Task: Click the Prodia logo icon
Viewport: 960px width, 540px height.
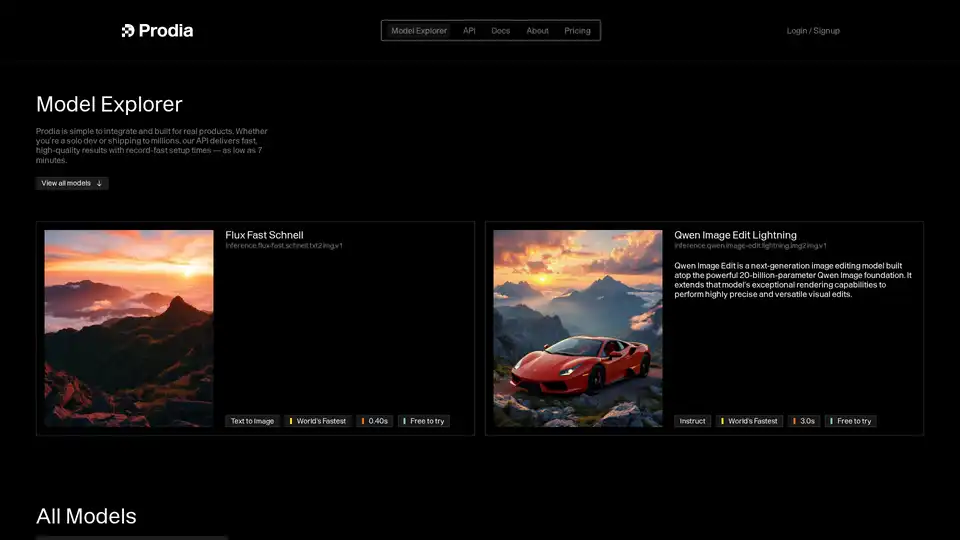Action: pyautogui.click(x=128, y=31)
